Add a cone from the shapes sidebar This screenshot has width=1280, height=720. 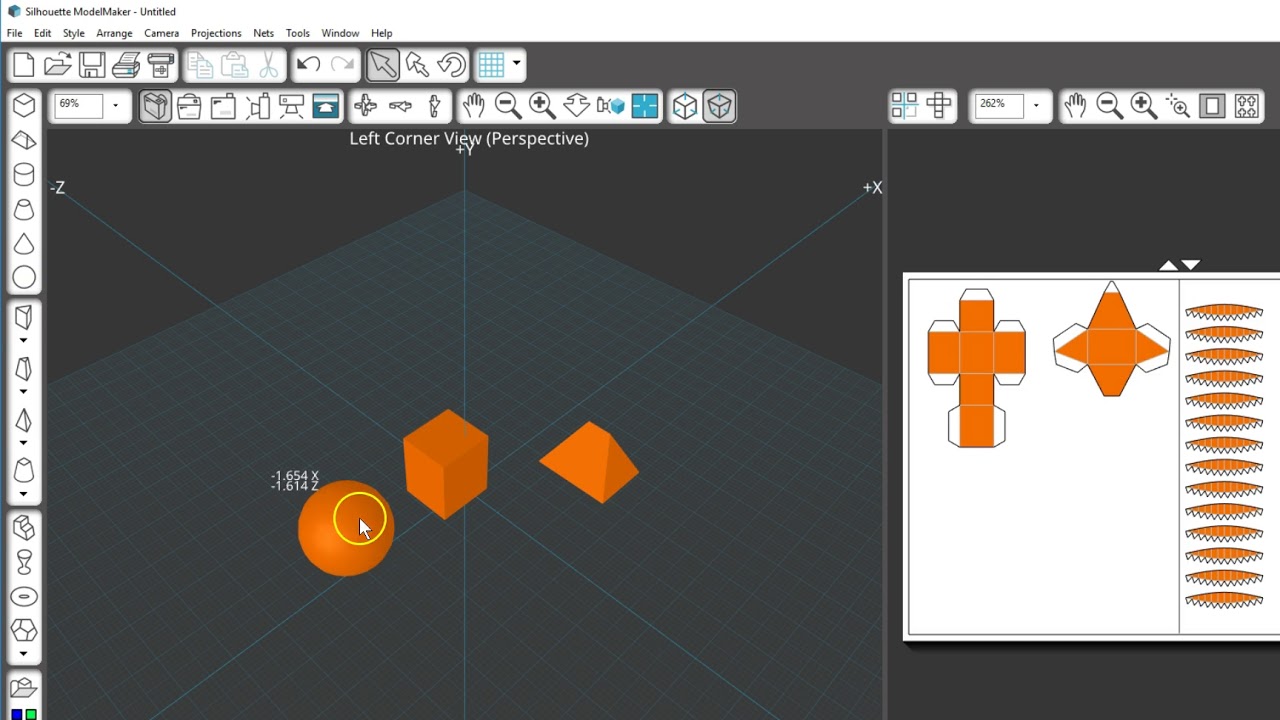(24, 244)
